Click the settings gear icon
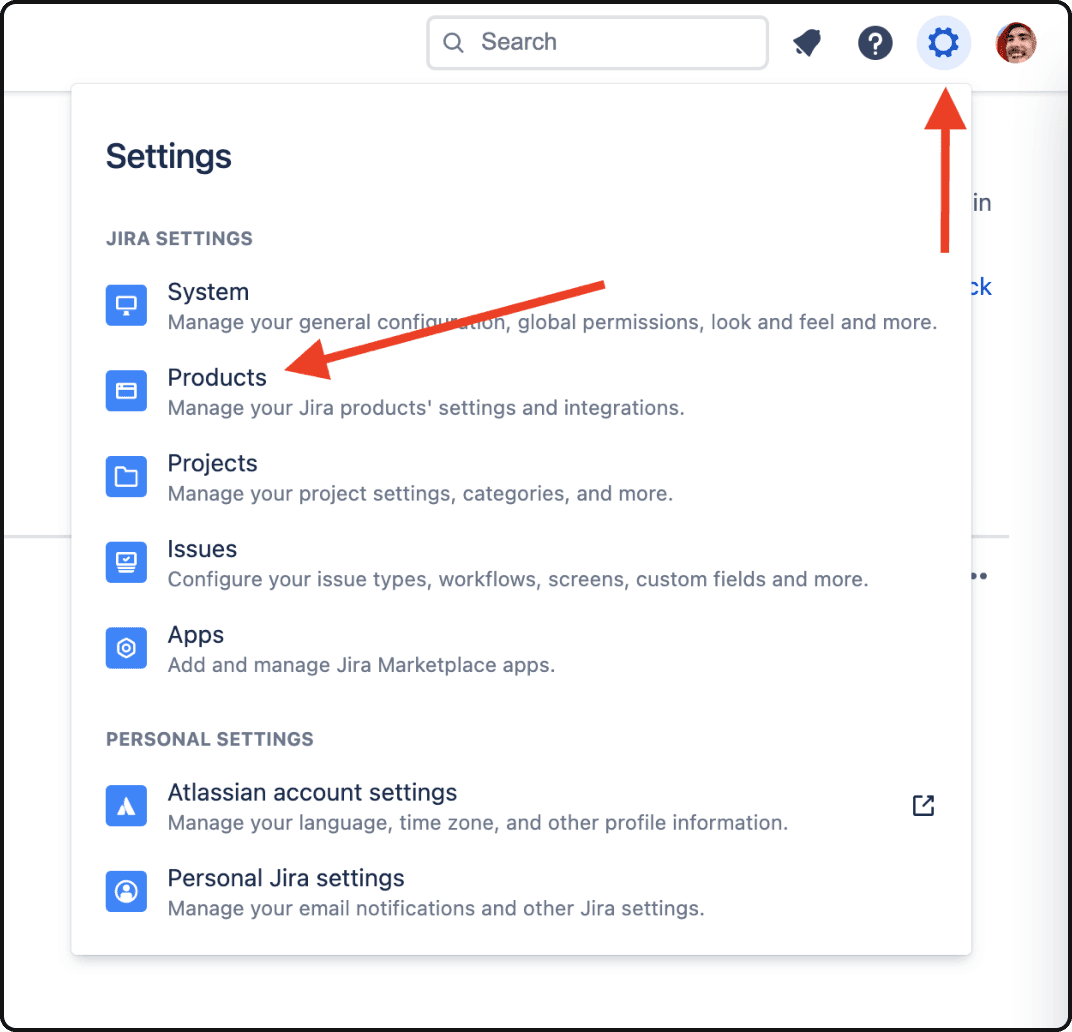This screenshot has height=1032, width=1072. [x=943, y=43]
